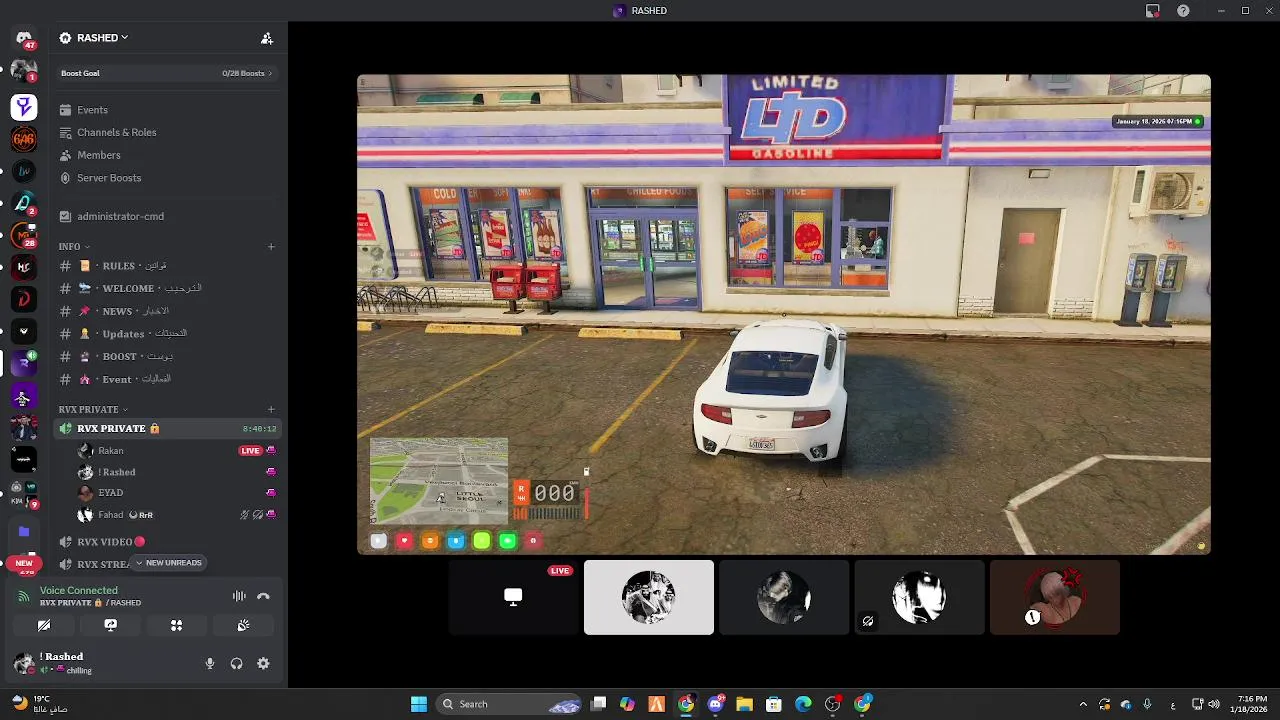
Task: Open the activities button in voice panel
Action: coord(176,625)
